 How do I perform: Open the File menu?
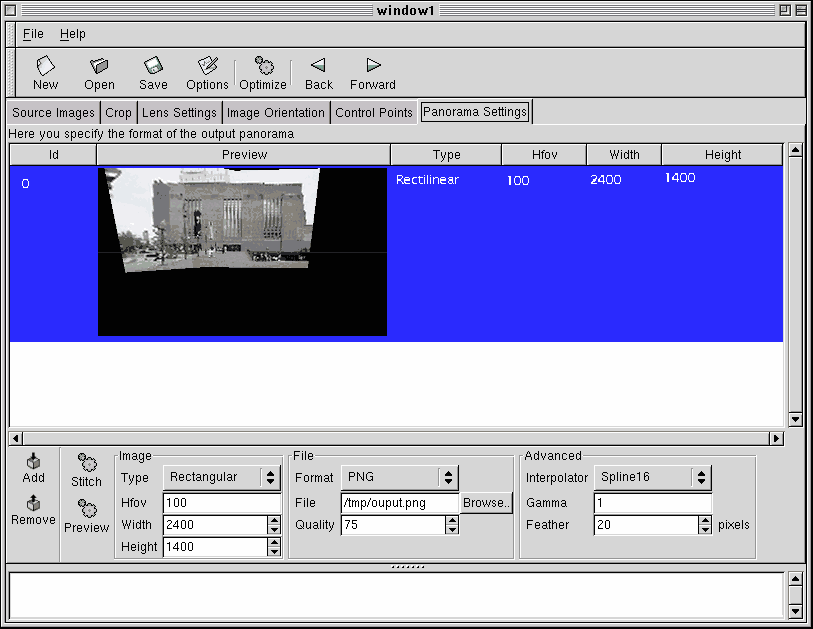33,33
